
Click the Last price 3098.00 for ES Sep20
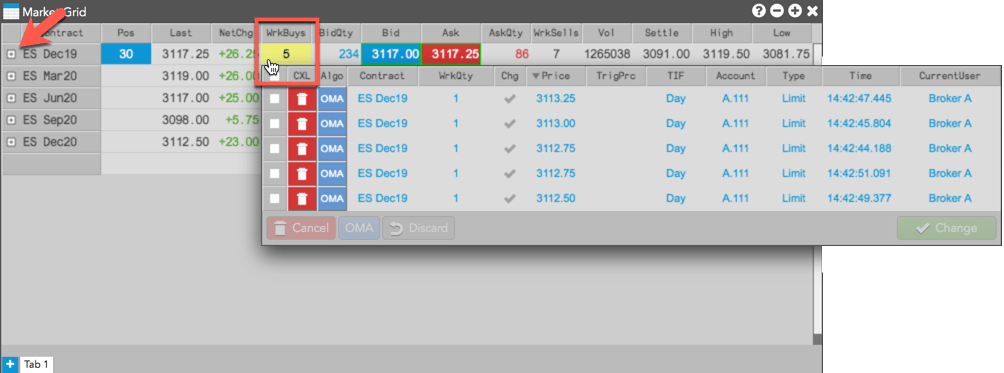[185, 120]
